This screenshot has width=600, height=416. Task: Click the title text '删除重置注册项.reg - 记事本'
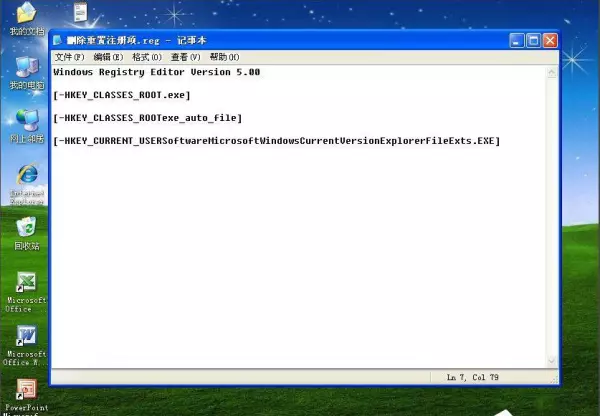[137, 40]
